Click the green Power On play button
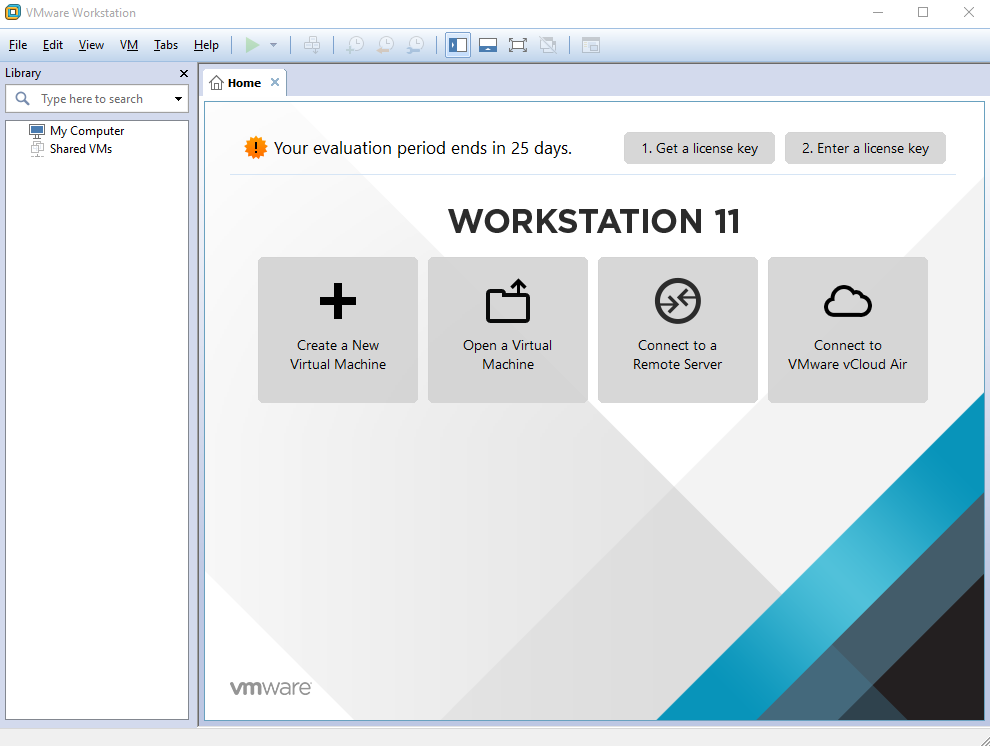Image resolution: width=990 pixels, height=746 pixels. 253,45
